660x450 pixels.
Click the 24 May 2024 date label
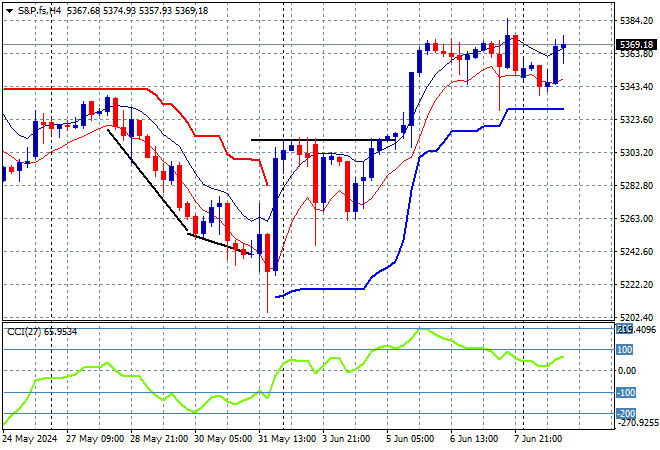[28, 438]
